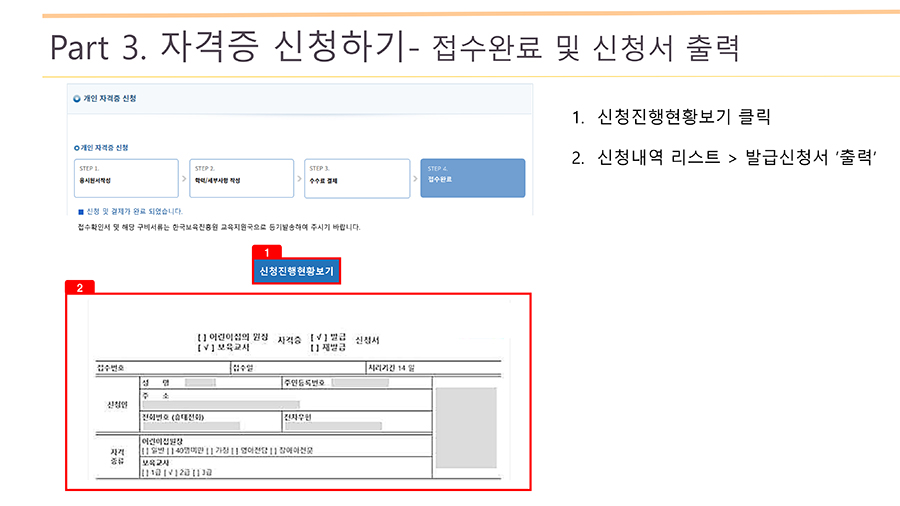Click the bold 어린이집원장 heading in the form table
The image size is (900, 506).
pos(162,442)
